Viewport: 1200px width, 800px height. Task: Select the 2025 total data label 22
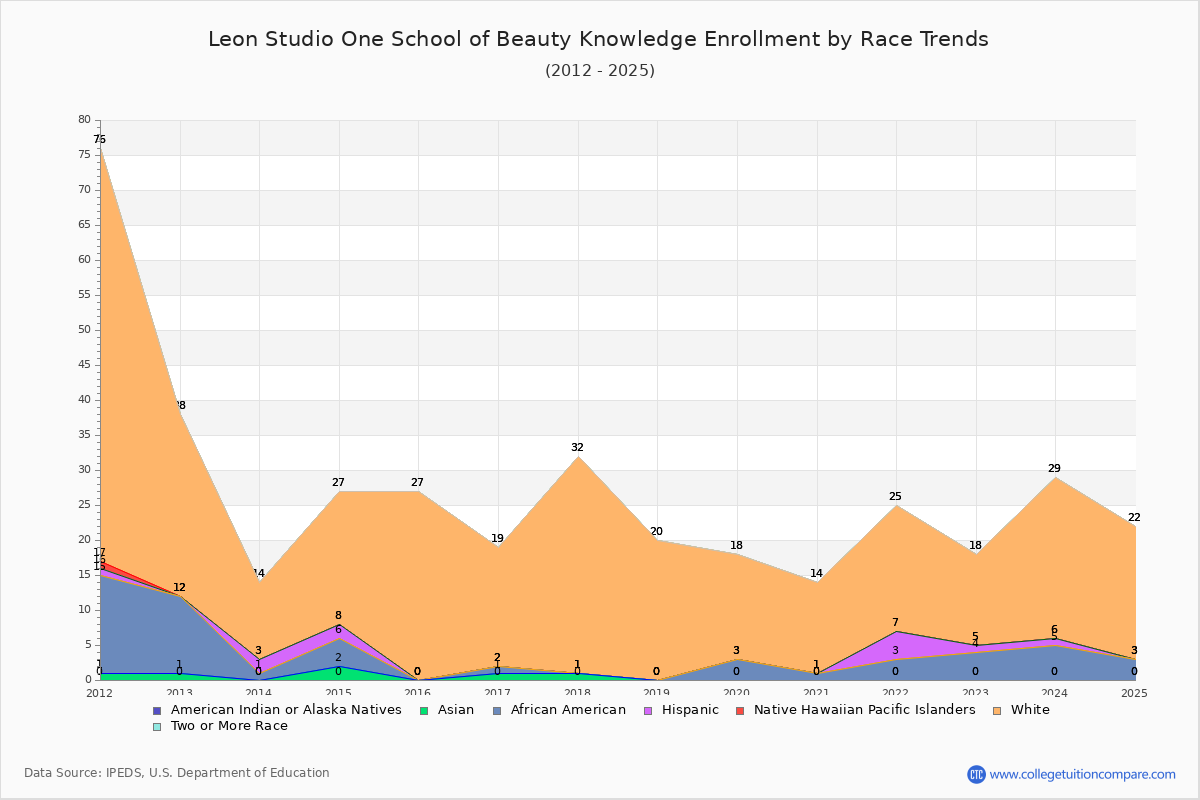click(x=1134, y=517)
